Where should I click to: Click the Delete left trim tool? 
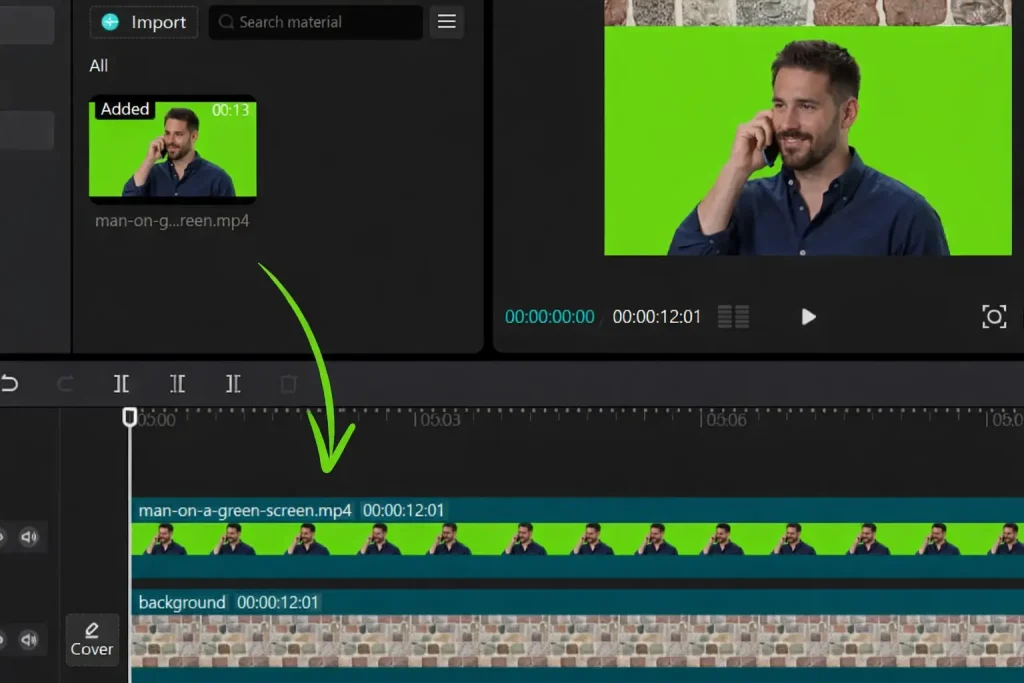click(177, 384)
